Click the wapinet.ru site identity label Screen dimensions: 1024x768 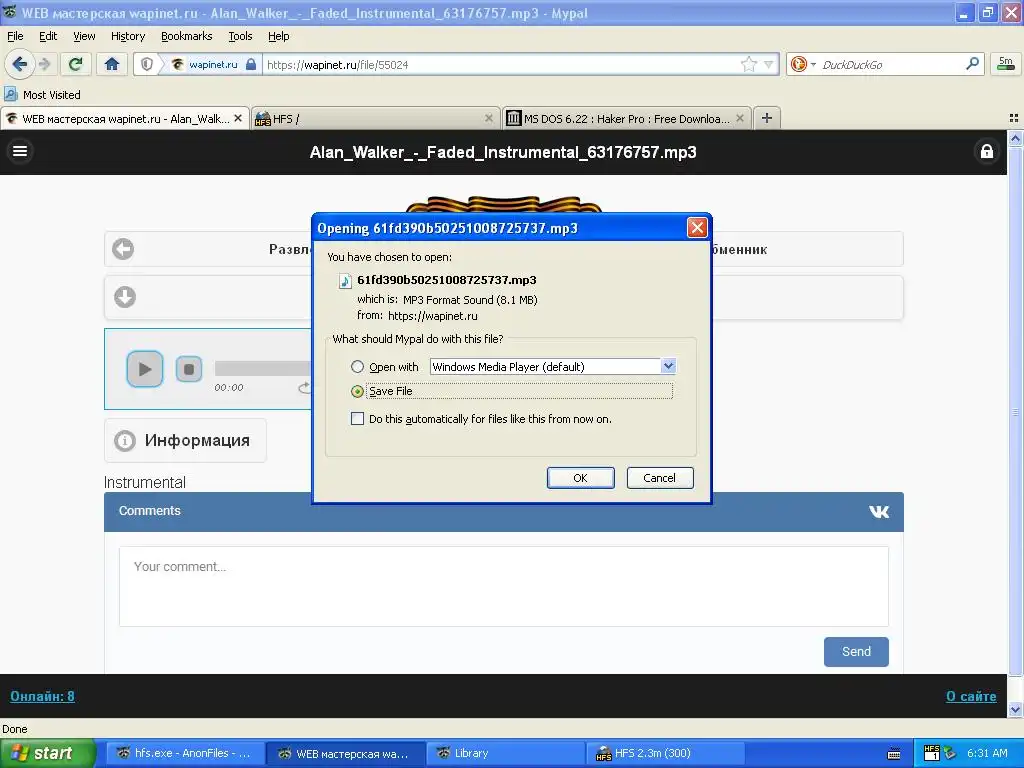click(213, 64)
